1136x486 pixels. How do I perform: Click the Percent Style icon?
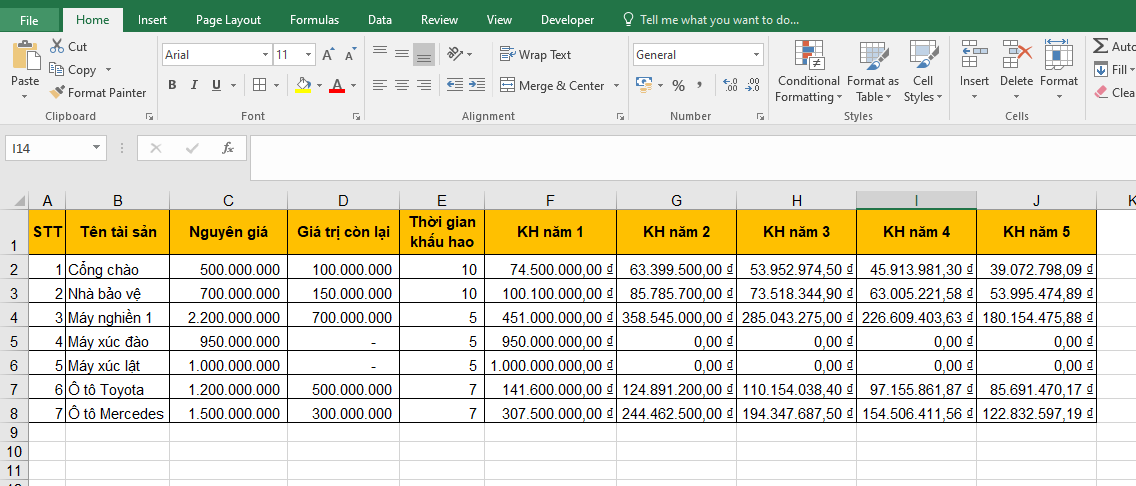[x=678, y=86]
